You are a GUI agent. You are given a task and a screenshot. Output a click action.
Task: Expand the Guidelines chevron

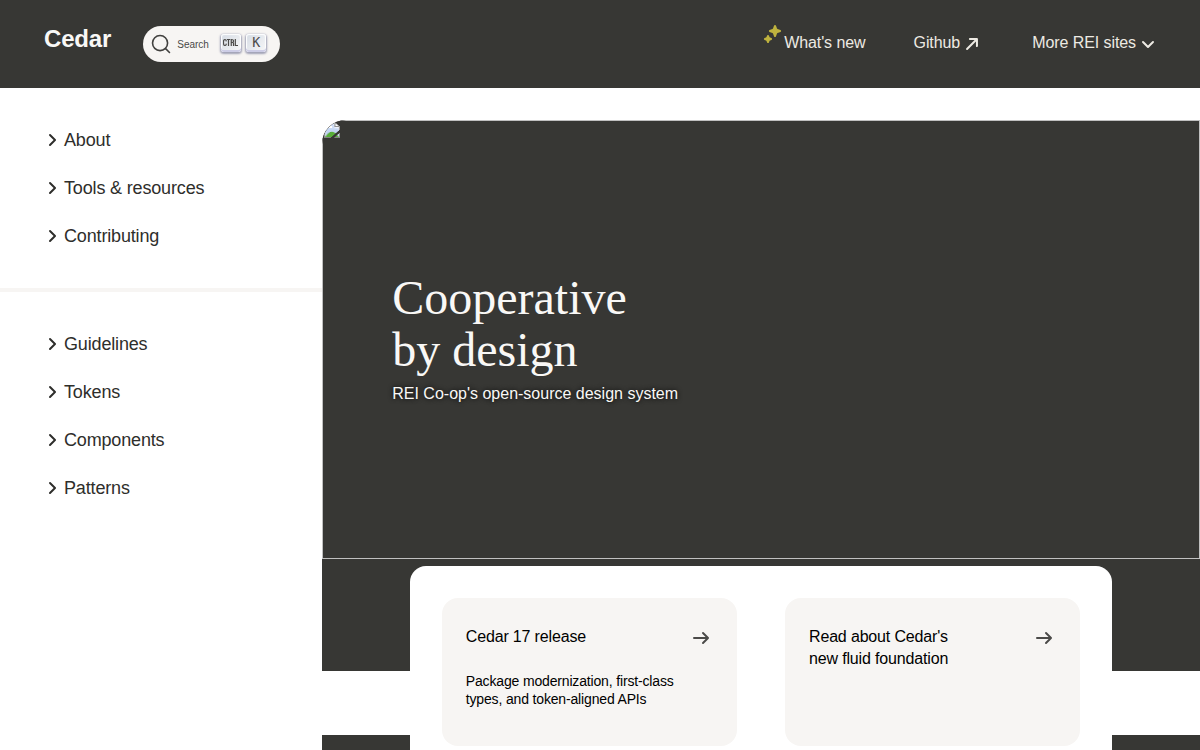pos(52,344)
